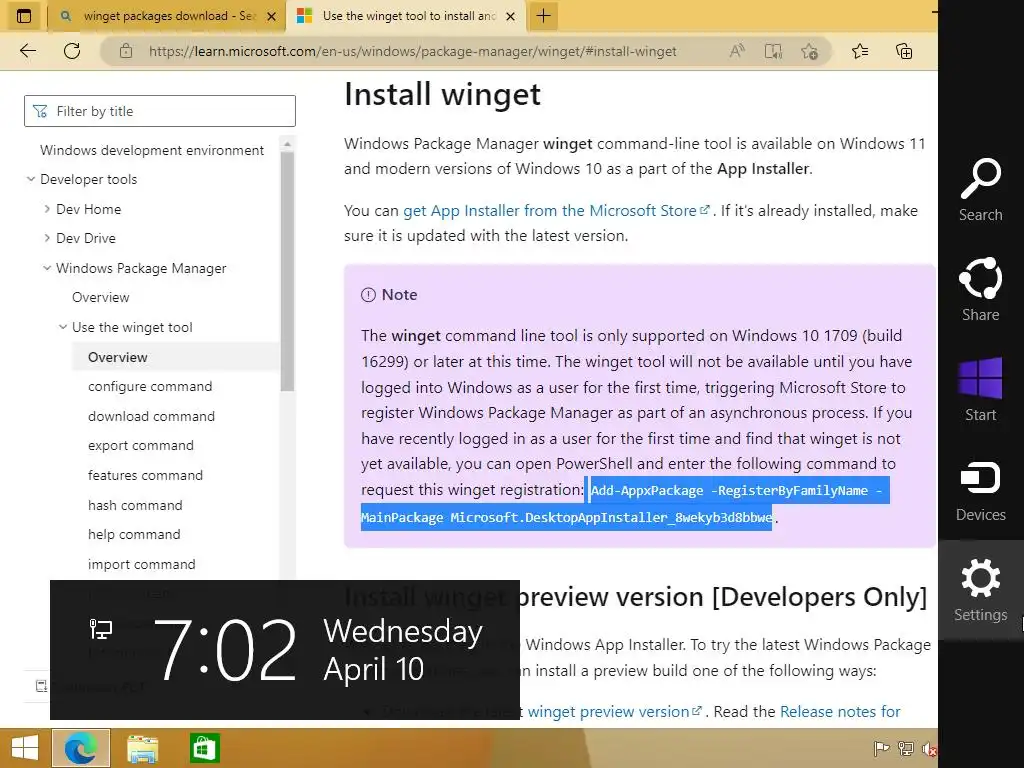This screenshot has width=1024, height=768.
Task: Activate read aloud icon in address bar
Action: 737,51
